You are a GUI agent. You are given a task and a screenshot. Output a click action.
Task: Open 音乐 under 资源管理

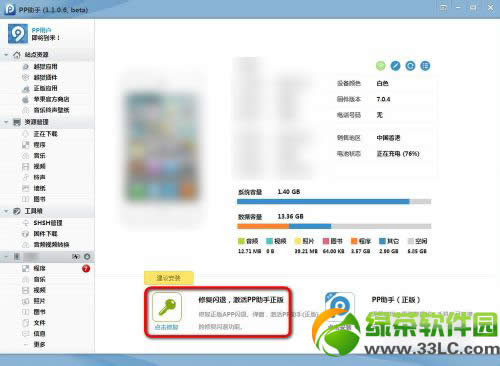[39, 156]
